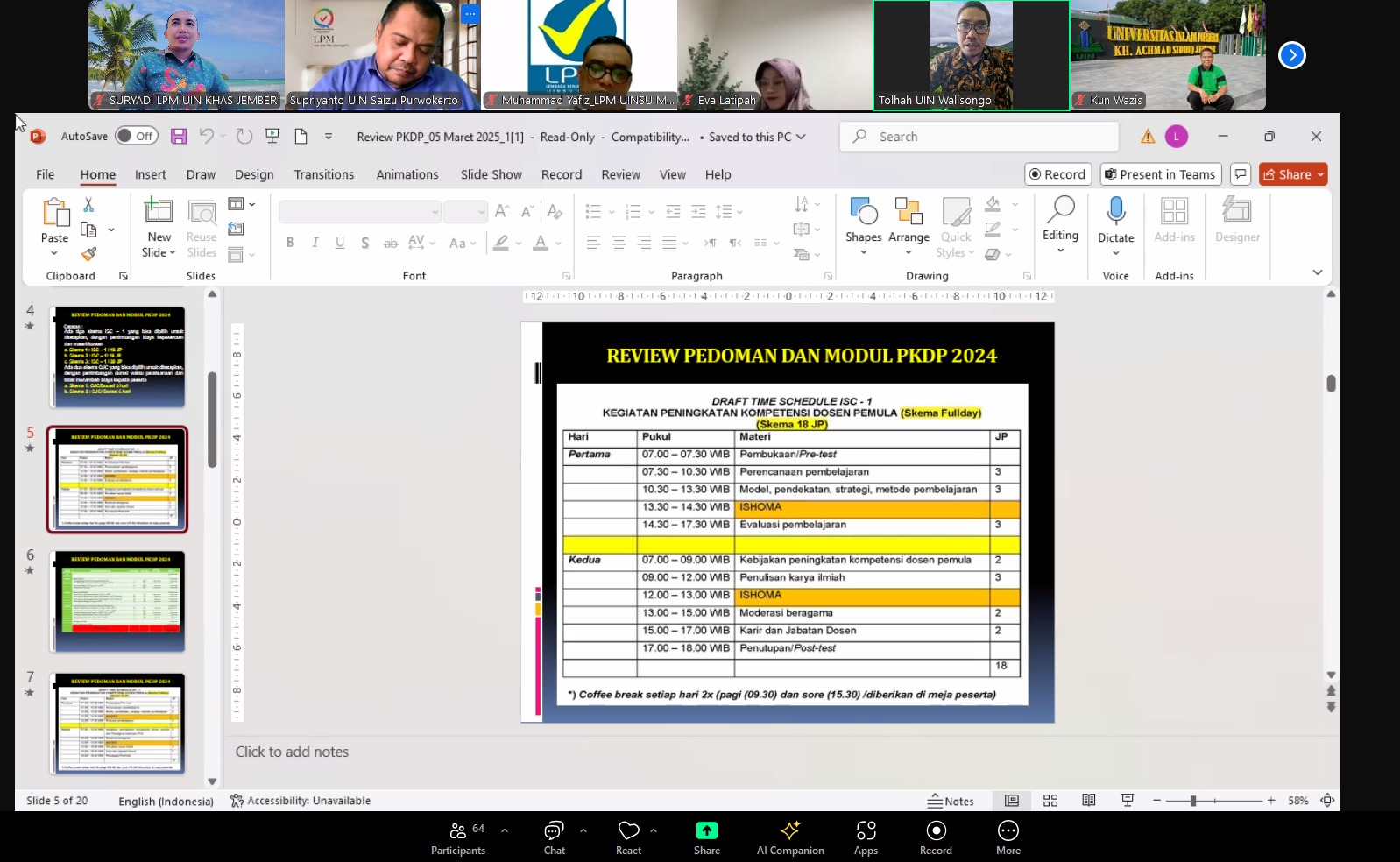Open Zoom Chat panel
1400x862 pixels.
pyautogui.click(x=554, y=837)
